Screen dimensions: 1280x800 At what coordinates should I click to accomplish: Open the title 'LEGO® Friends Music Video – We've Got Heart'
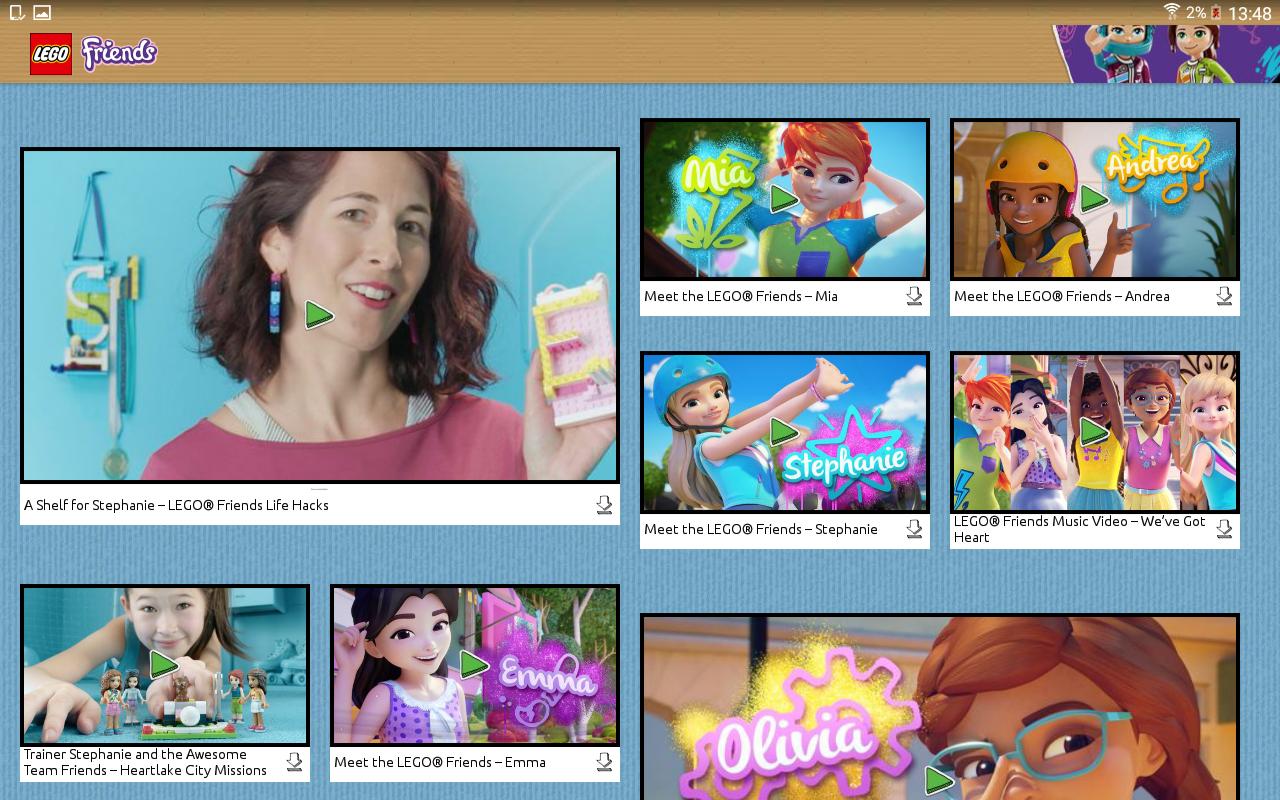point(1080,529)
